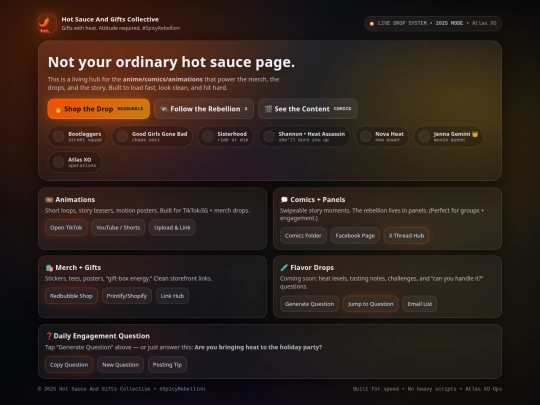Click the icon on Follow the Rebellion

(164, 109)
